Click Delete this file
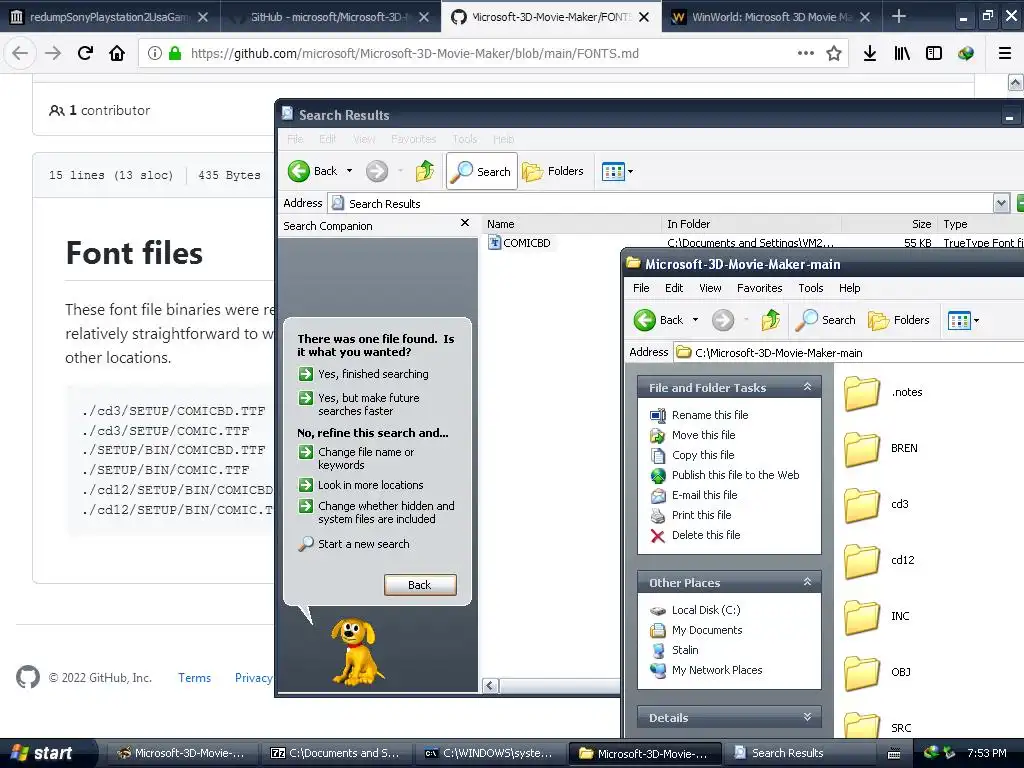 click(x=696, y=536)
